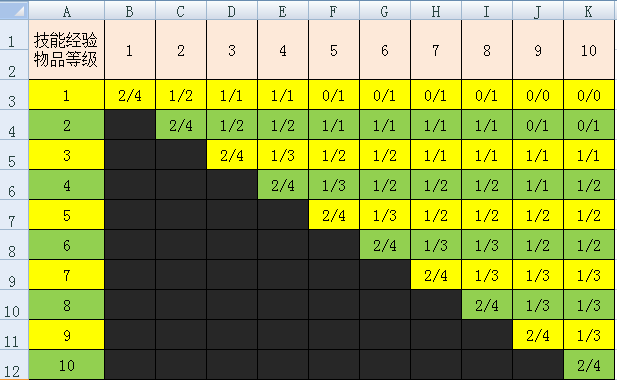Click cell K12 containing 2/4
This screenshot has height=380, width=617.
[x=589, y=365]
